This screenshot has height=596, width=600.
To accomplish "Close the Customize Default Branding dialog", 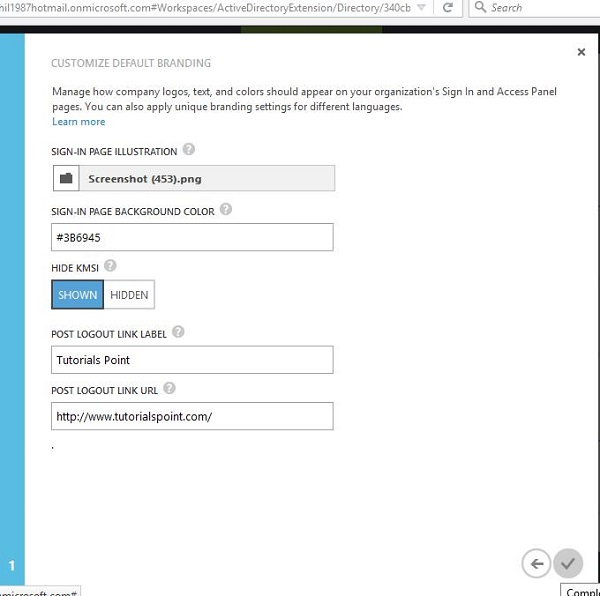I will pos(581,52).
